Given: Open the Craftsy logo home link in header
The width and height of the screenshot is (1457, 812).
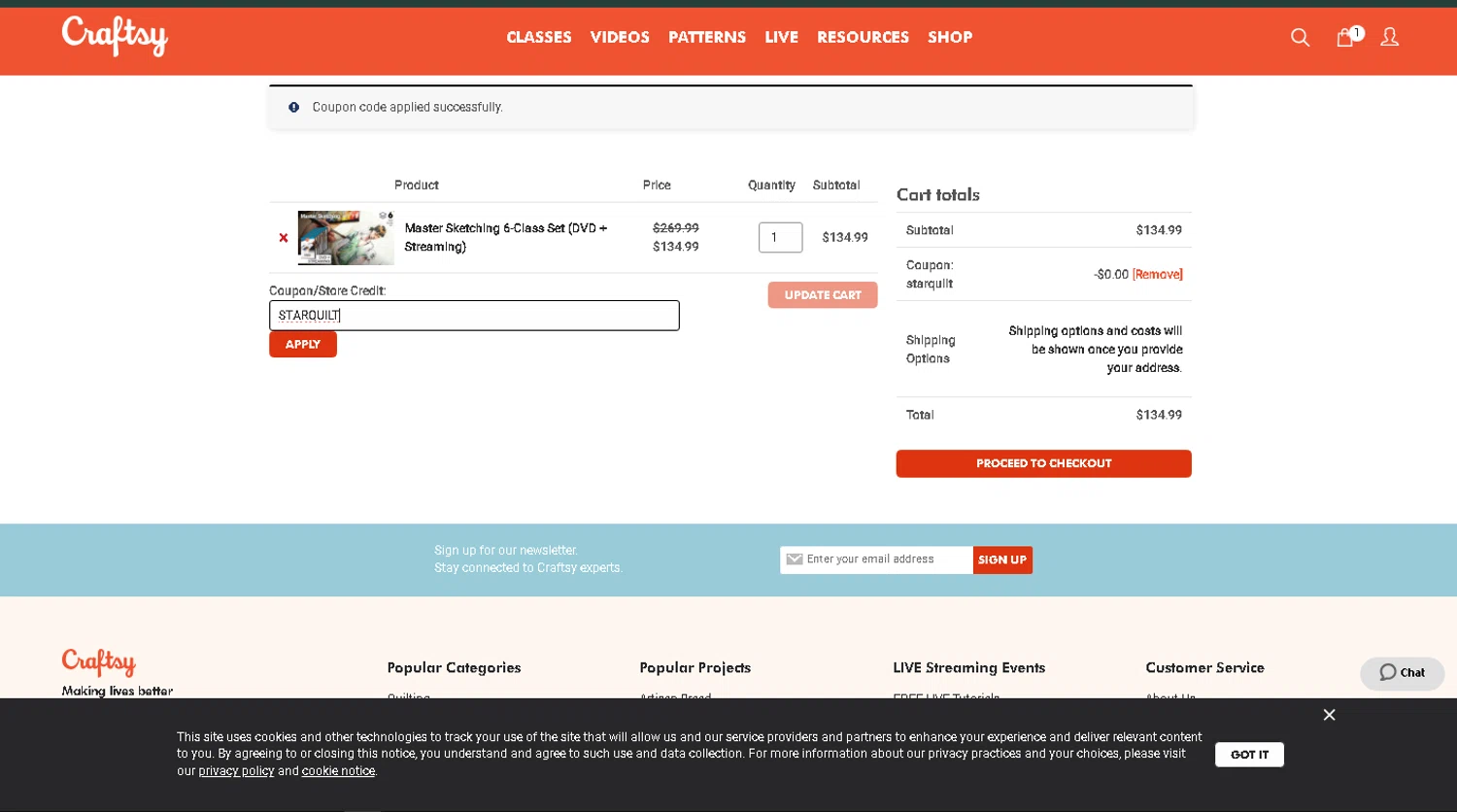Looking at the screenshot, I should 115,37.
